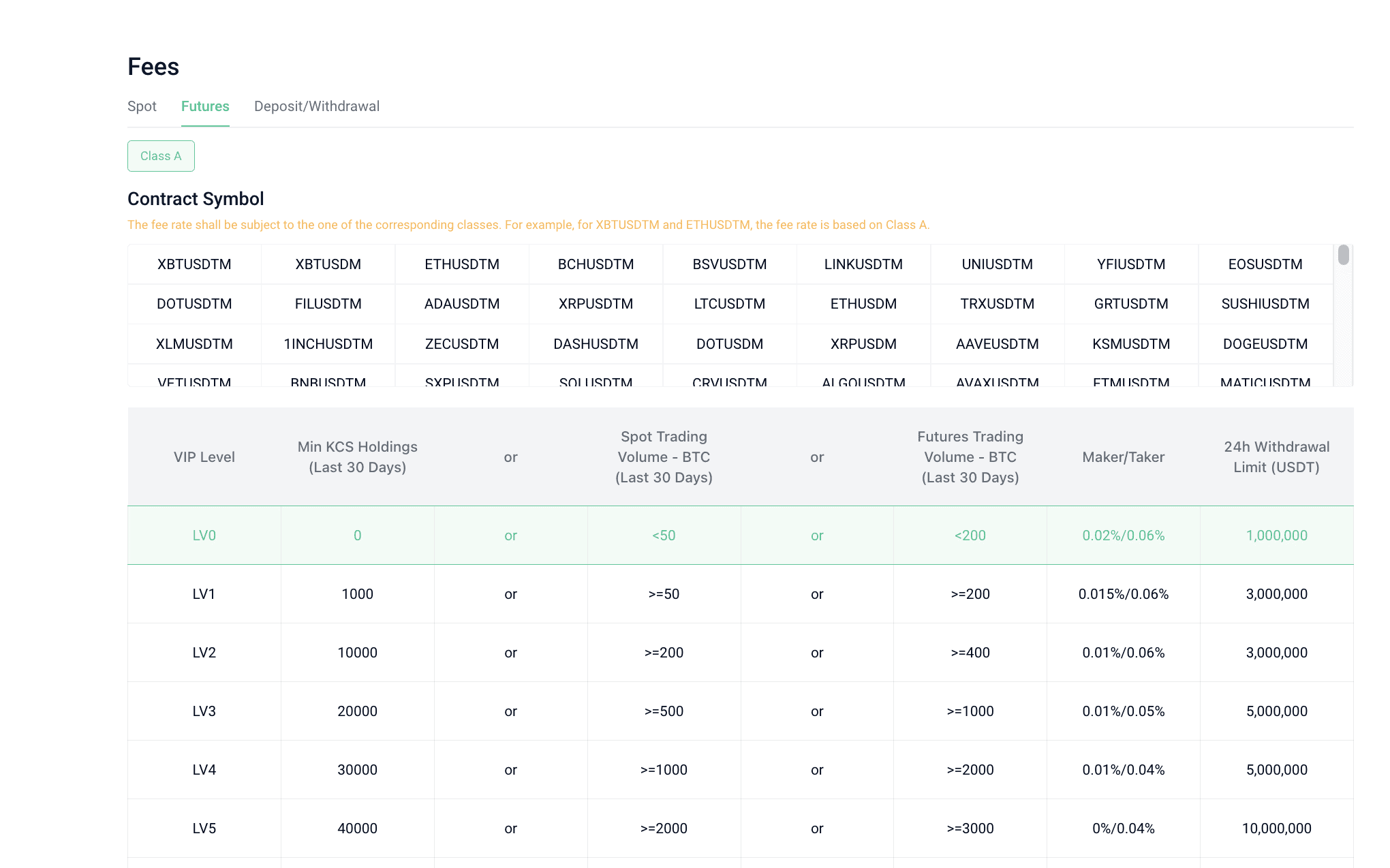The width and height of the screenshot is (1390, 868).
Task: Click the contract list scrollbar thumb
Action: (x=1343, y=255)
